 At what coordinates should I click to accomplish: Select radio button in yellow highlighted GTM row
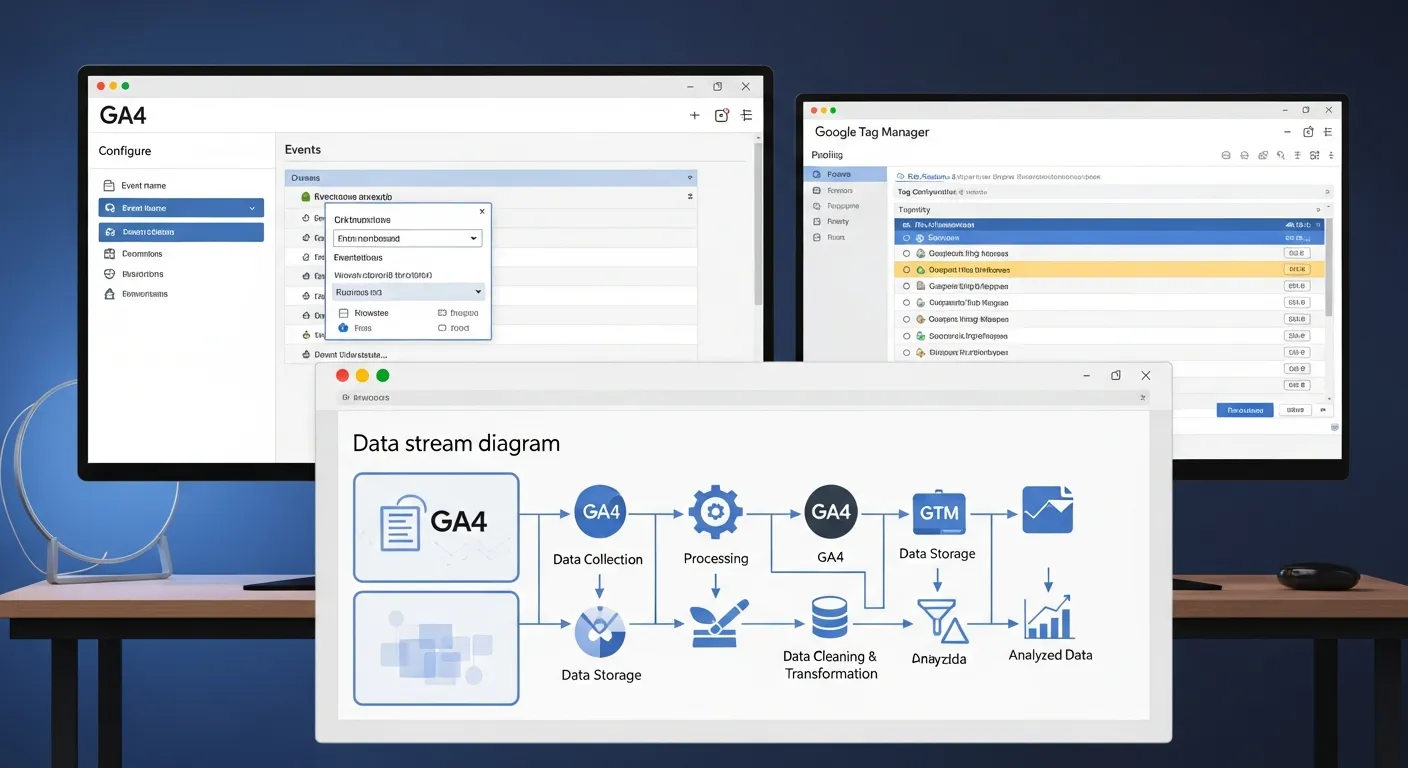click(906, 270)
